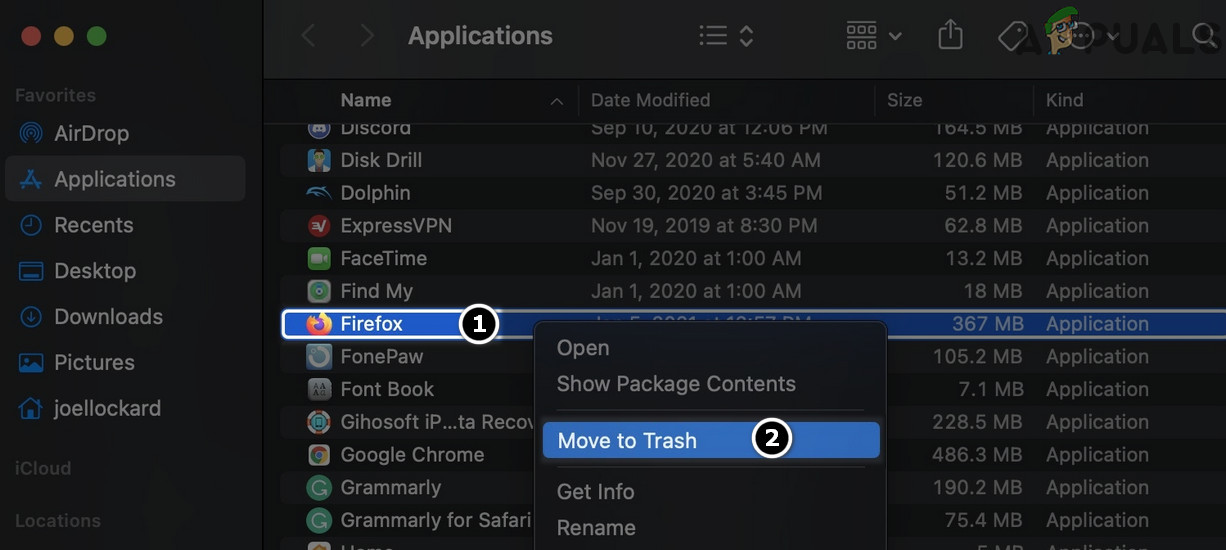This screenshot has width=1226, height=550.
Task: Click Rename in the context menu
Action: (596, 527)
